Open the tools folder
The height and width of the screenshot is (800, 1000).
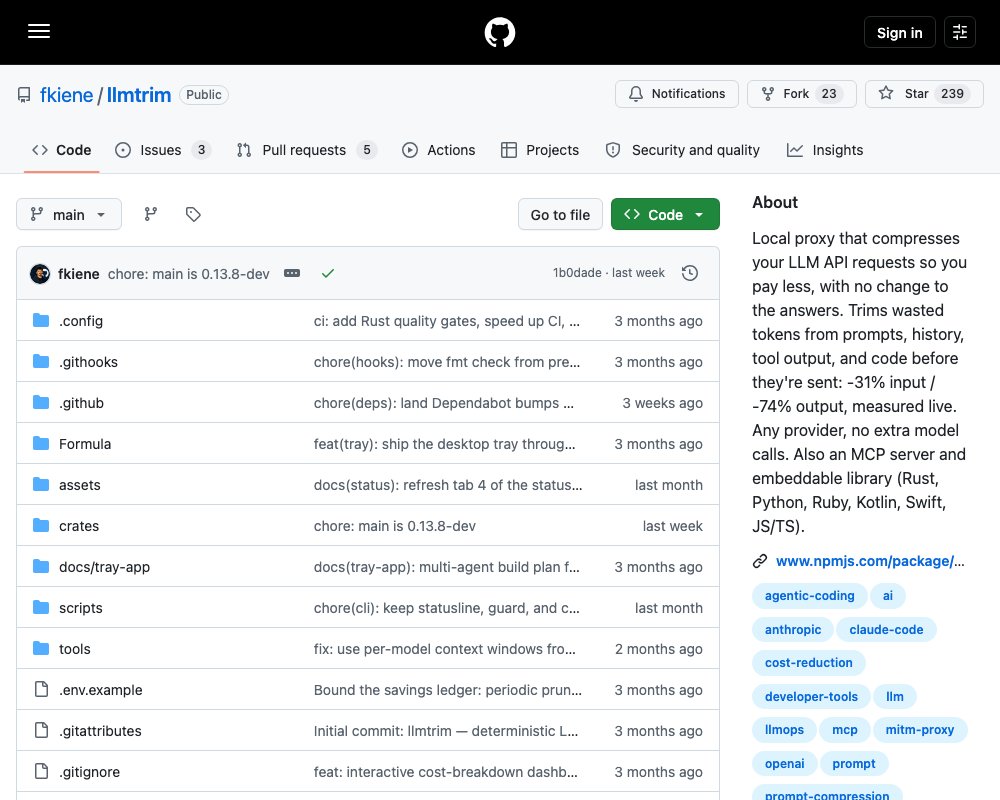[x=75, y=649]
